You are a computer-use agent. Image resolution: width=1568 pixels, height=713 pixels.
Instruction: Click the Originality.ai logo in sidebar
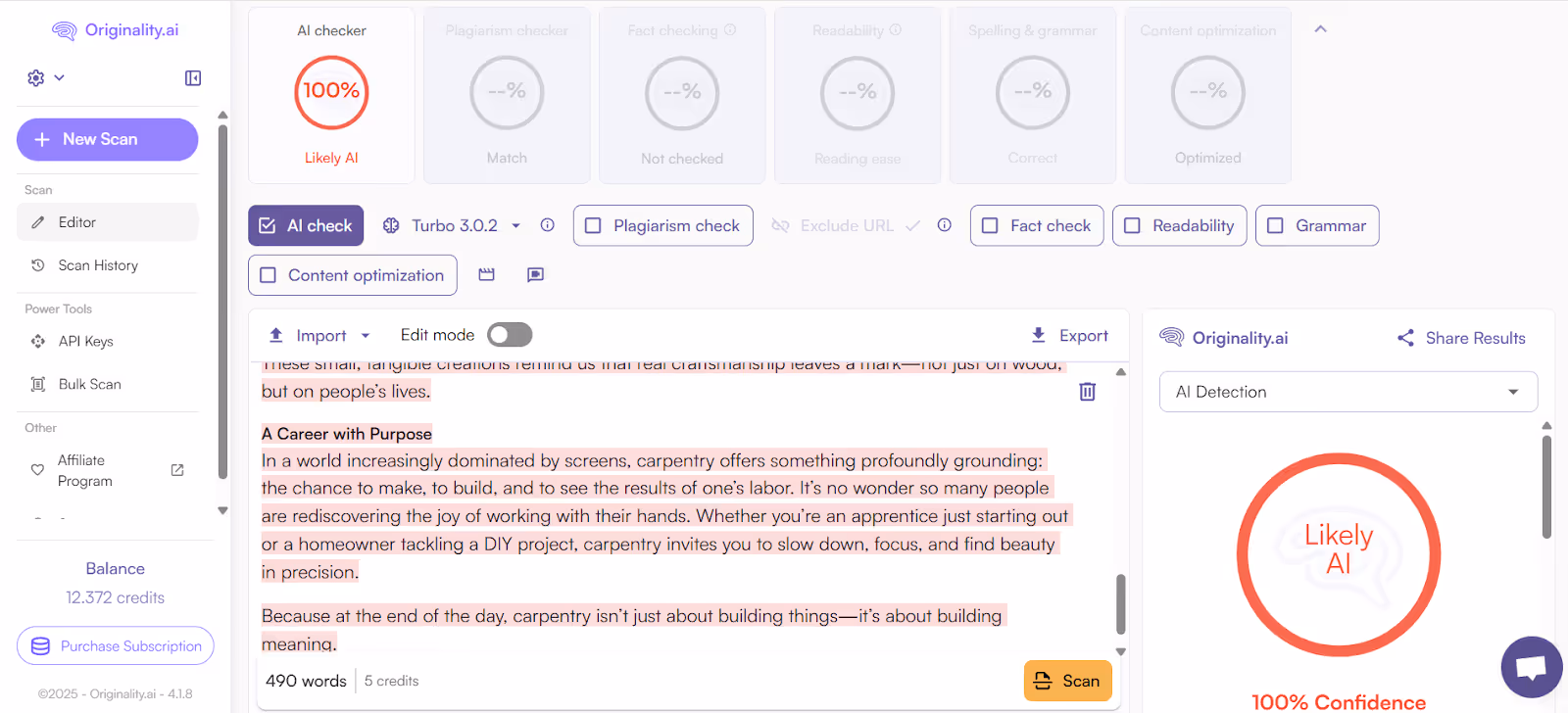(115, 30)
